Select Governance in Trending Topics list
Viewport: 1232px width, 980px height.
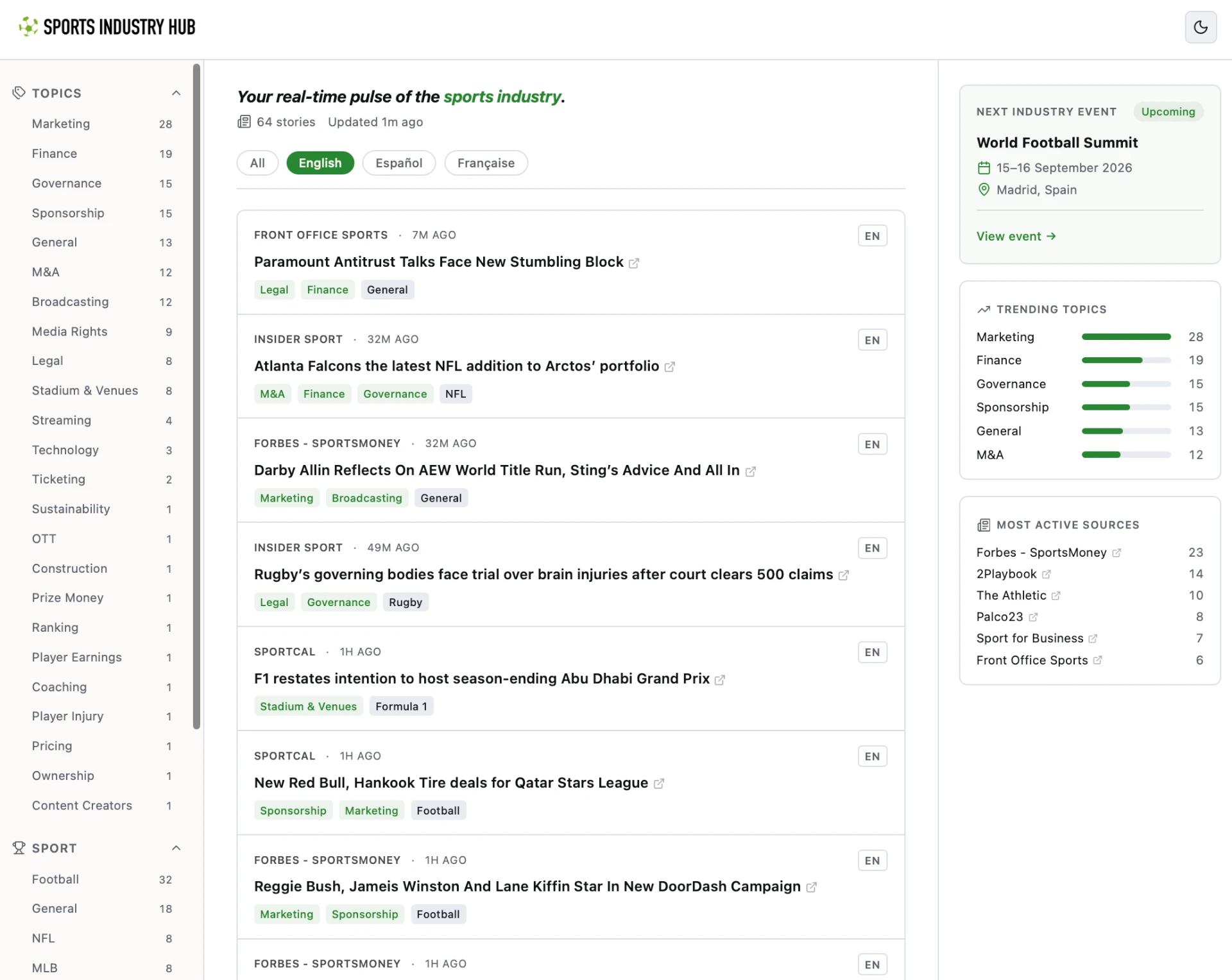(1011, 384)
